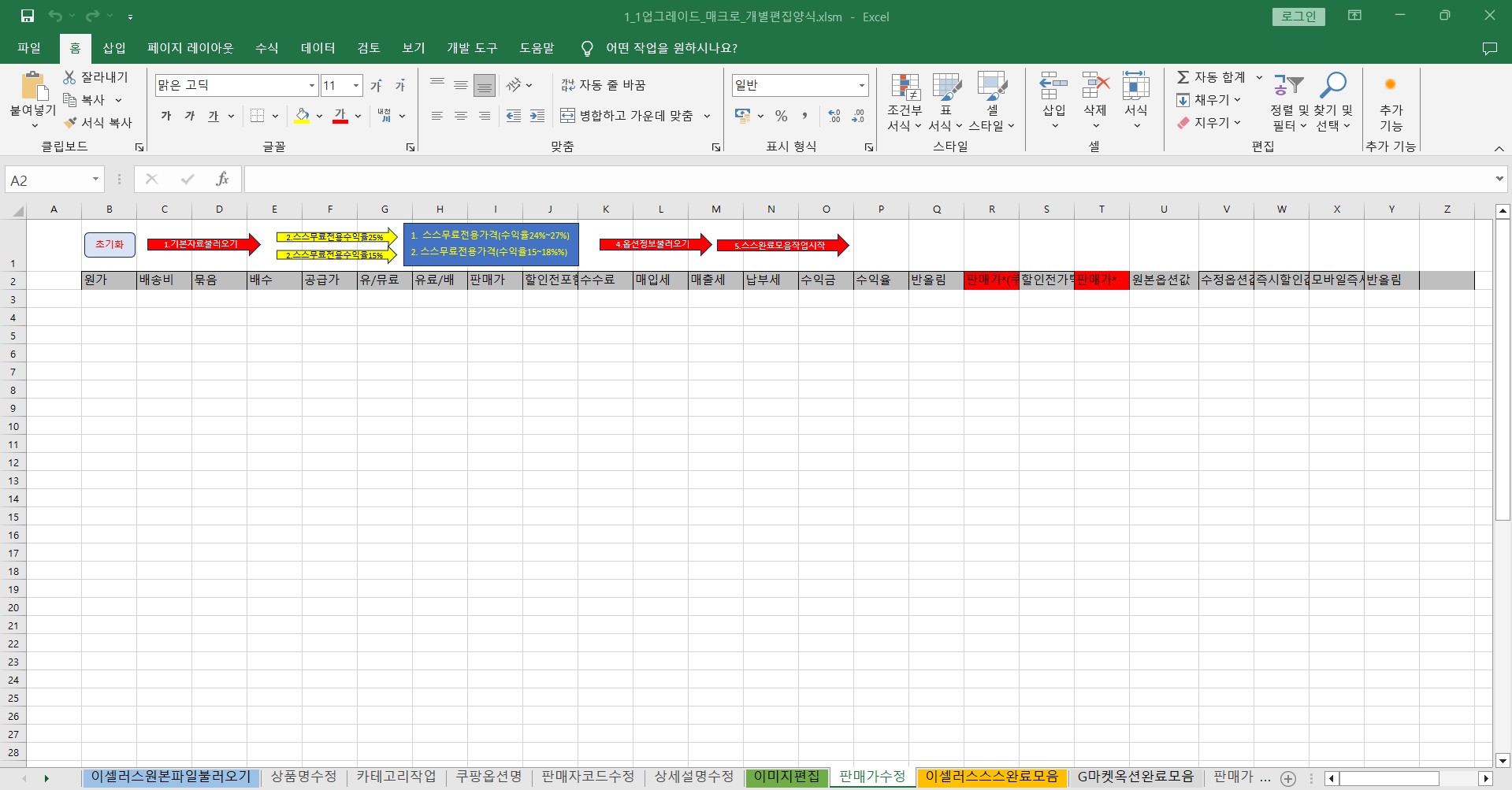This screenshot has height=790, width=1512.
Task: Click the Save icon in title bar
Action: tap(28, 16)
